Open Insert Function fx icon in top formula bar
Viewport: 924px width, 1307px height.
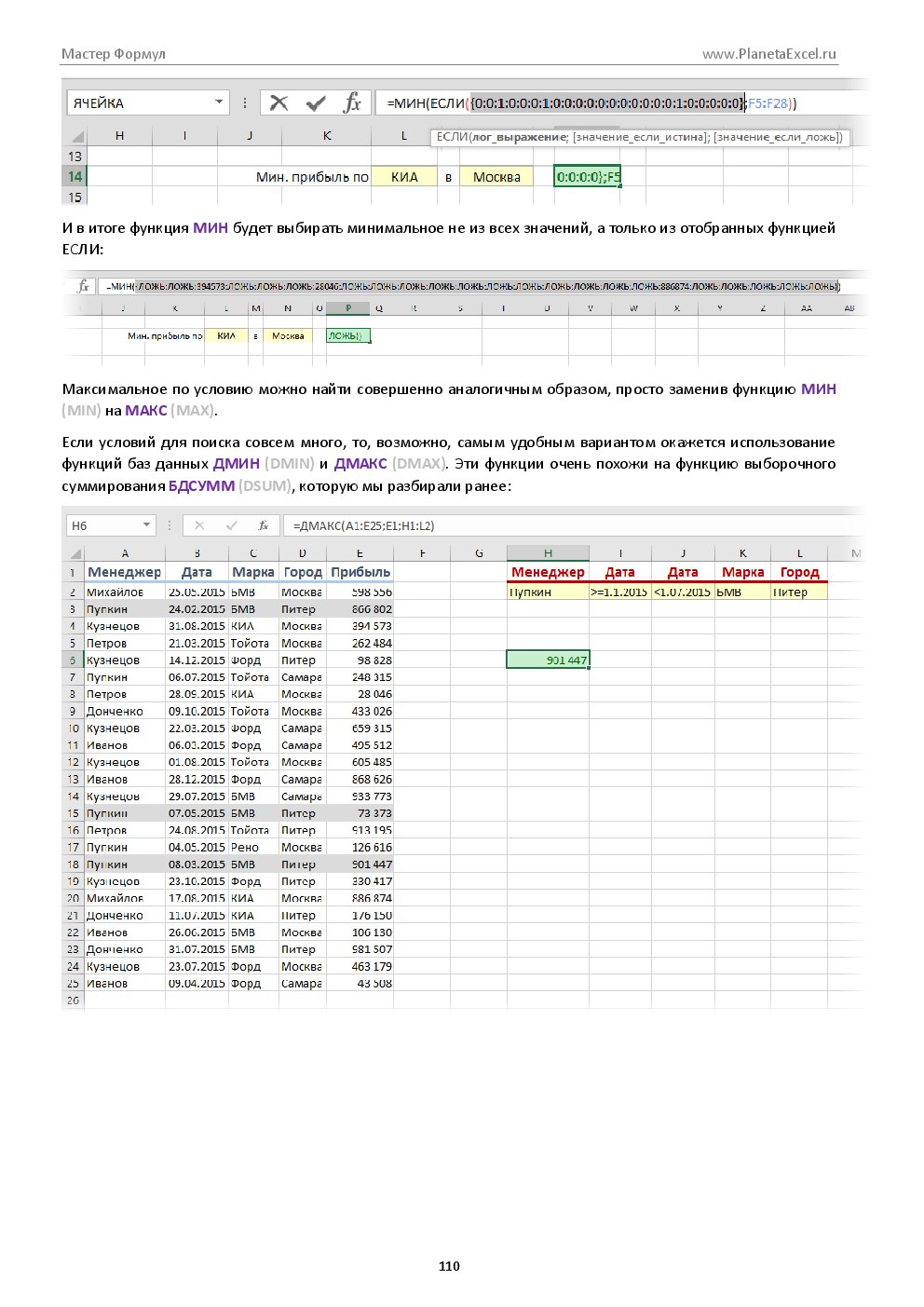(352, 103)
